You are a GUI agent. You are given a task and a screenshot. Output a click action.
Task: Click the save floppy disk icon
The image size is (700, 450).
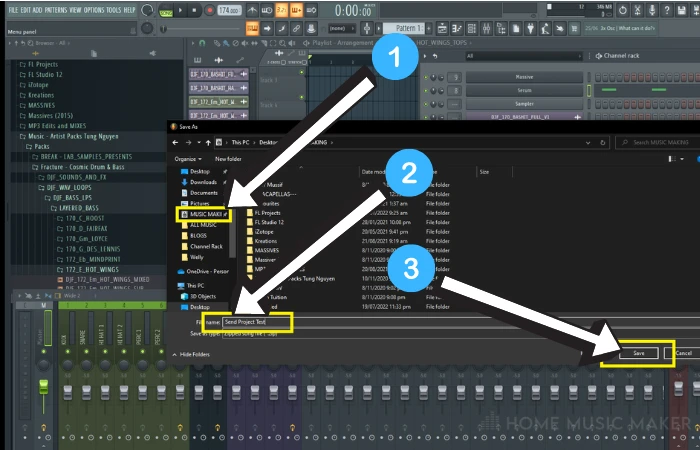pyautogui.click(x=682, y=10)
